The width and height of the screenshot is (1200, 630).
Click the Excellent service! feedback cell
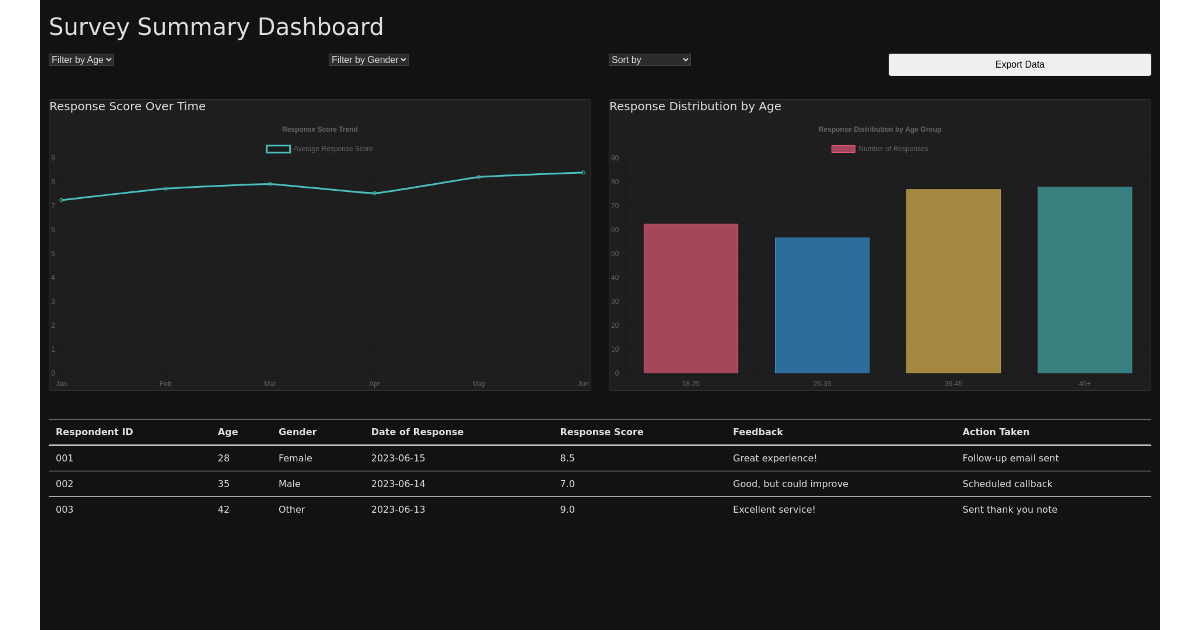(774, 510)
